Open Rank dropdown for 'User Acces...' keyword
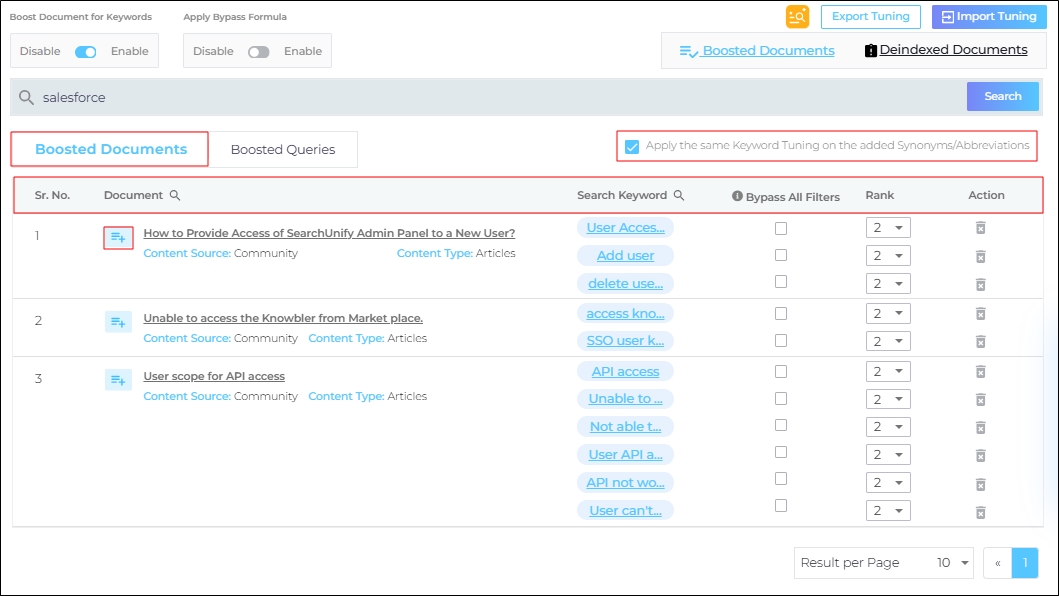Image resolution: width=1059 pixels, height=596 pixels. (887, 228)
